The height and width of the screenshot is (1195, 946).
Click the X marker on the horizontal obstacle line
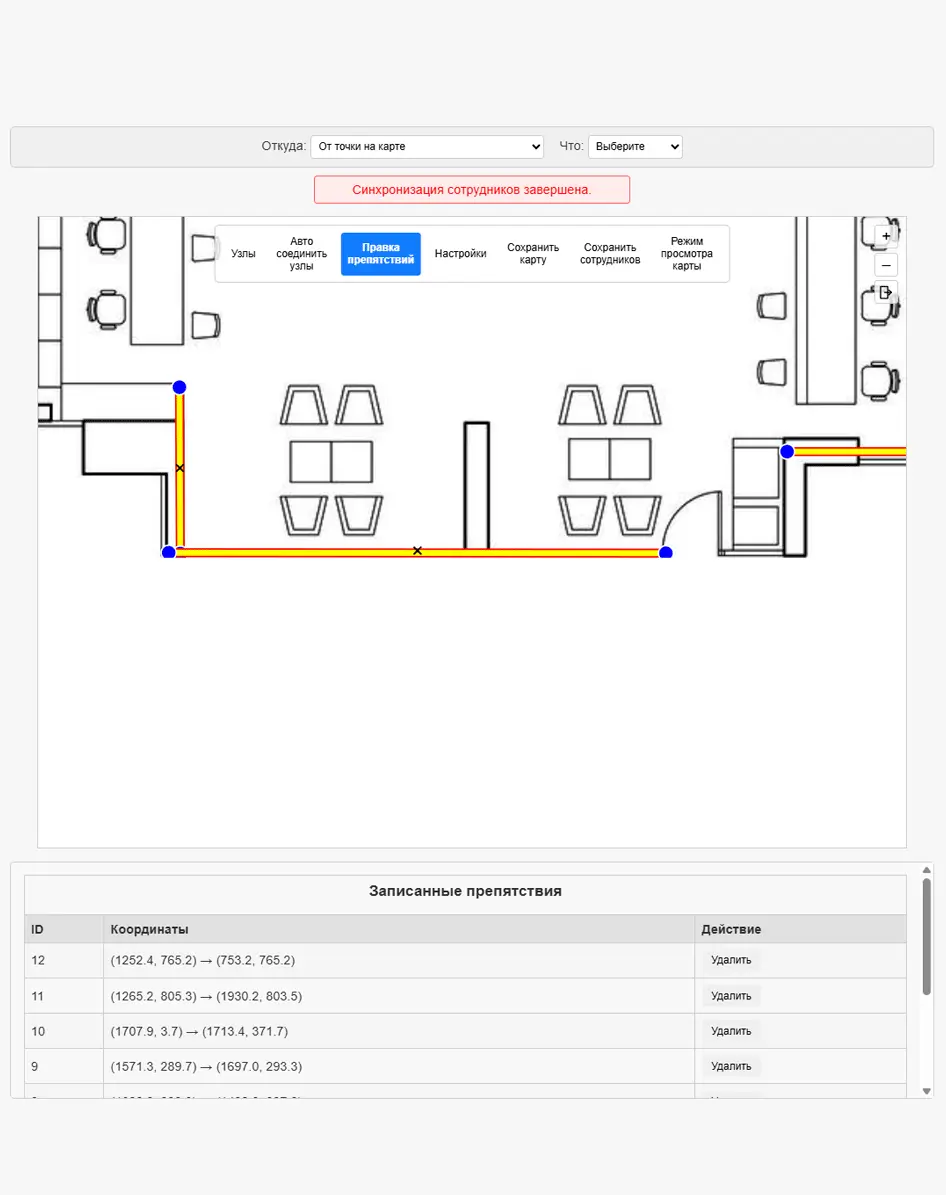[x=417, y=551]
